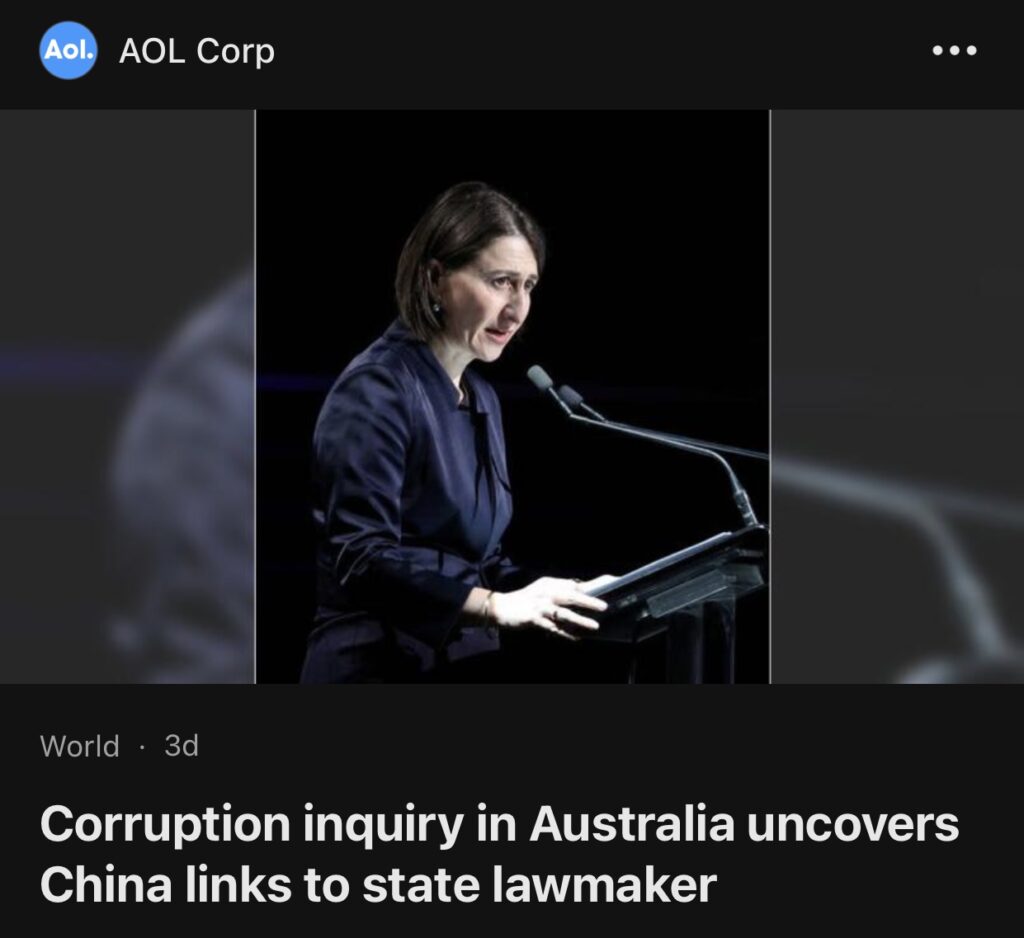Click the word Australia in the headline
The image size is (1024, 938).
632,824
